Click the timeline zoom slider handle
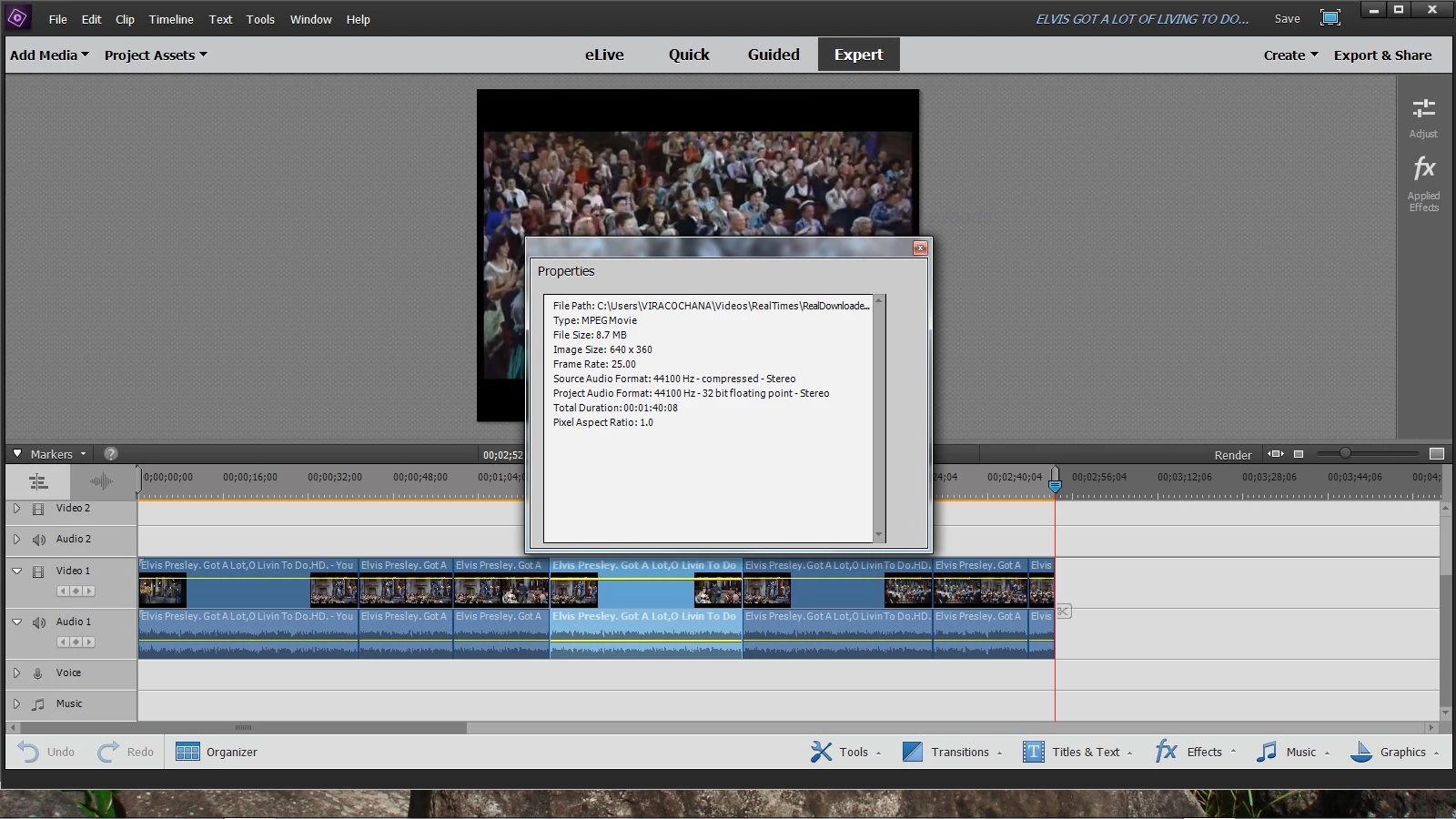Viewport: 1456px width, 819px height. tap(1344, 453)
